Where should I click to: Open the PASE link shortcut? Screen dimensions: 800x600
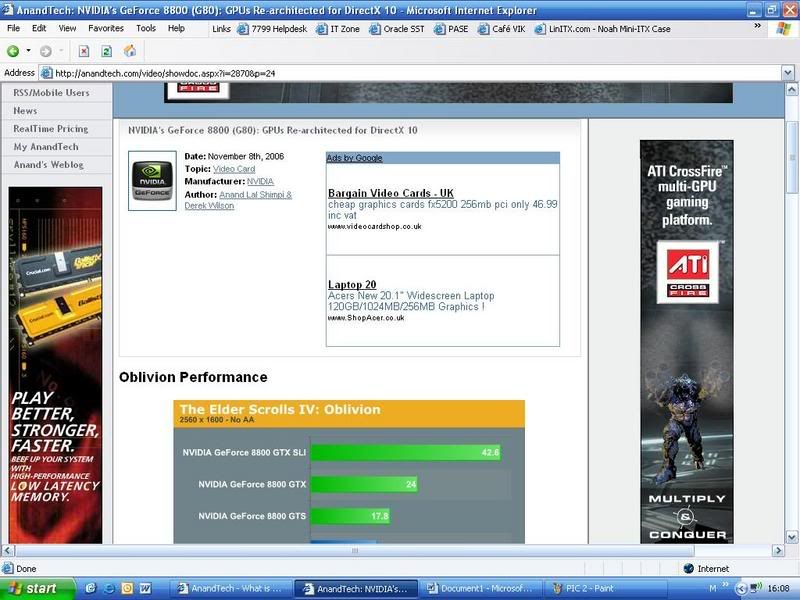click(451, 29)
